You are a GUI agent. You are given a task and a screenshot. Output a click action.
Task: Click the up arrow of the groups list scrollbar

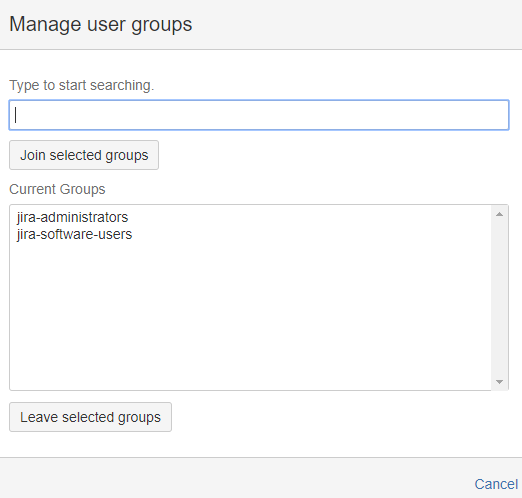pos(499,214)
